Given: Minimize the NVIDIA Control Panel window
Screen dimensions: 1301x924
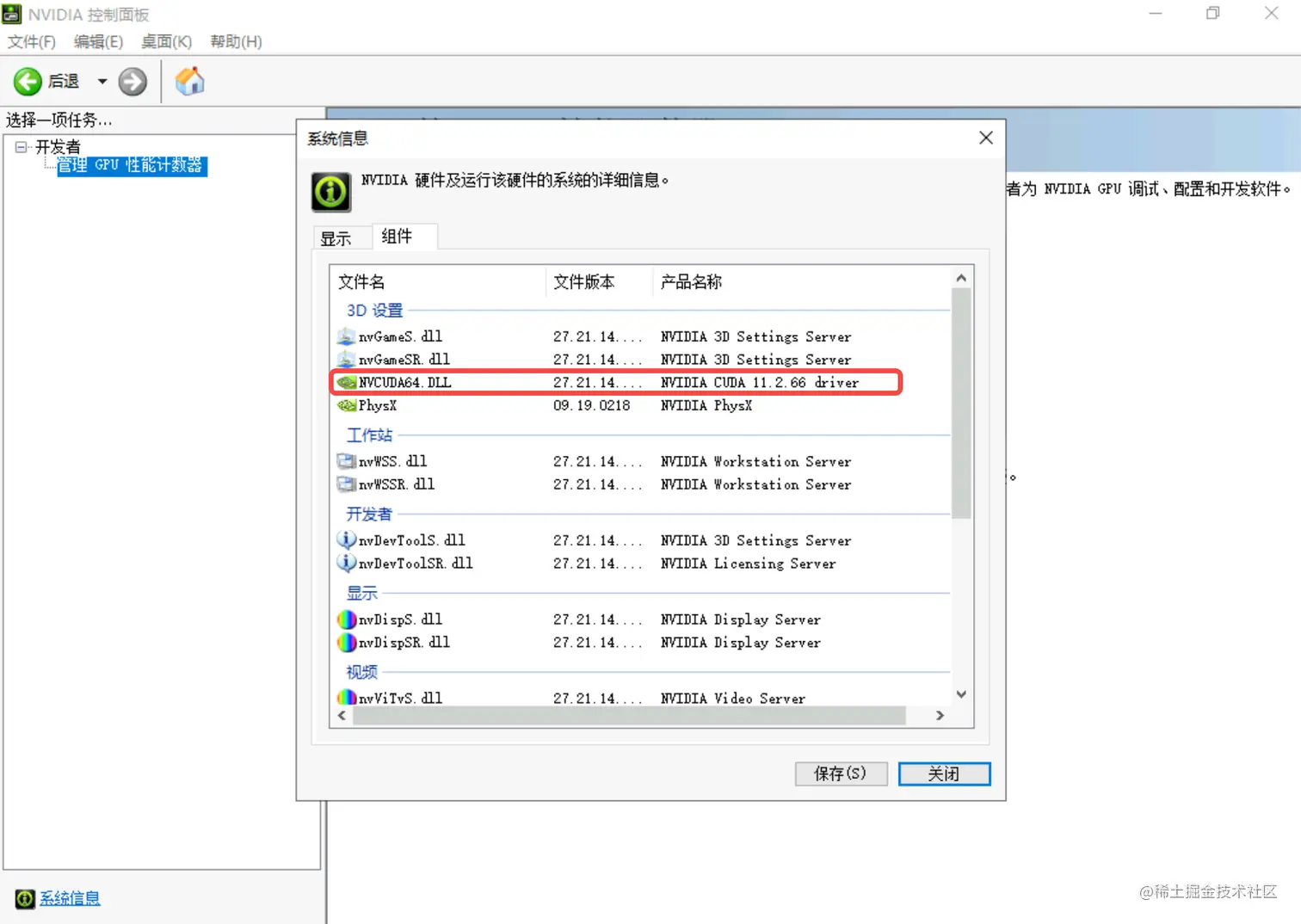Looking at the screenshot, I should [x=1155, y=13].
